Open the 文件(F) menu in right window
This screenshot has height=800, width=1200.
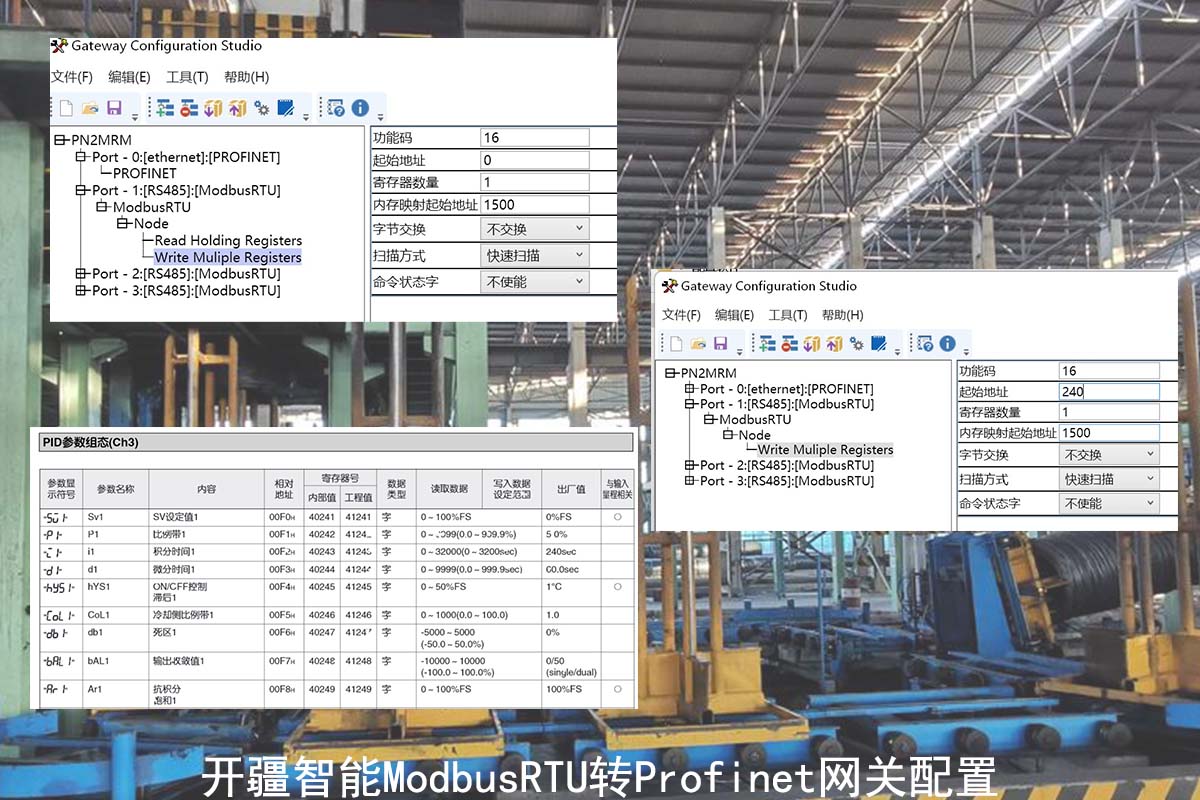click(681, 315)
